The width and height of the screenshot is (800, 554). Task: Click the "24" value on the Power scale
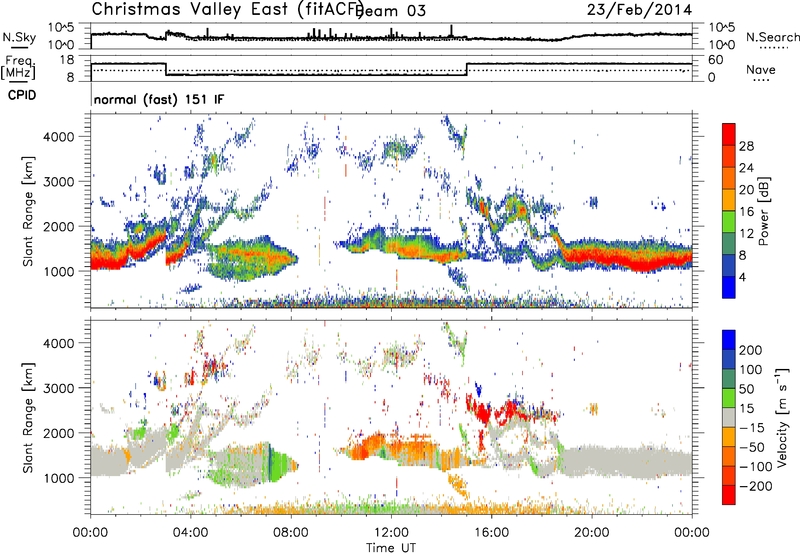[x=746, y=168]
